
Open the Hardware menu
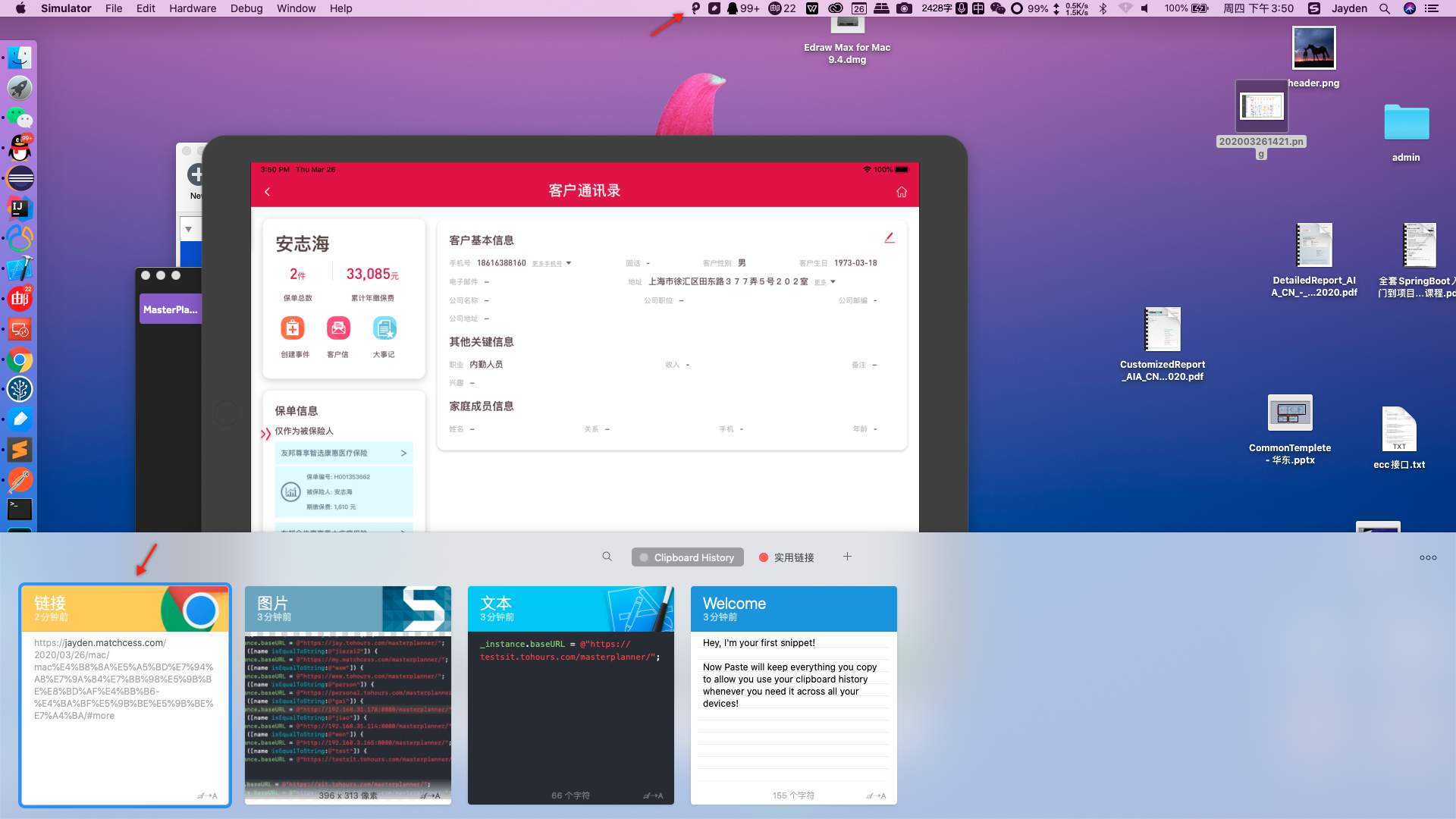click(x=192, y=8)
